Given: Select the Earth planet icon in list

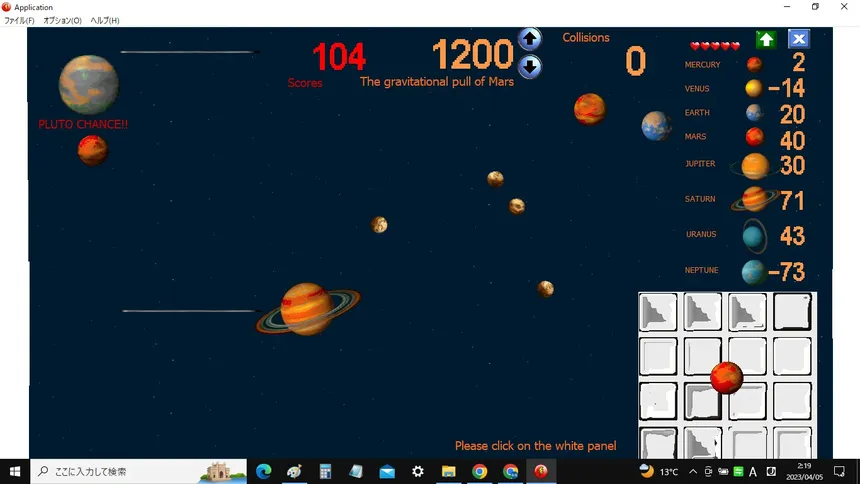Looking at the screenshot, I should [x=755, y=112].
